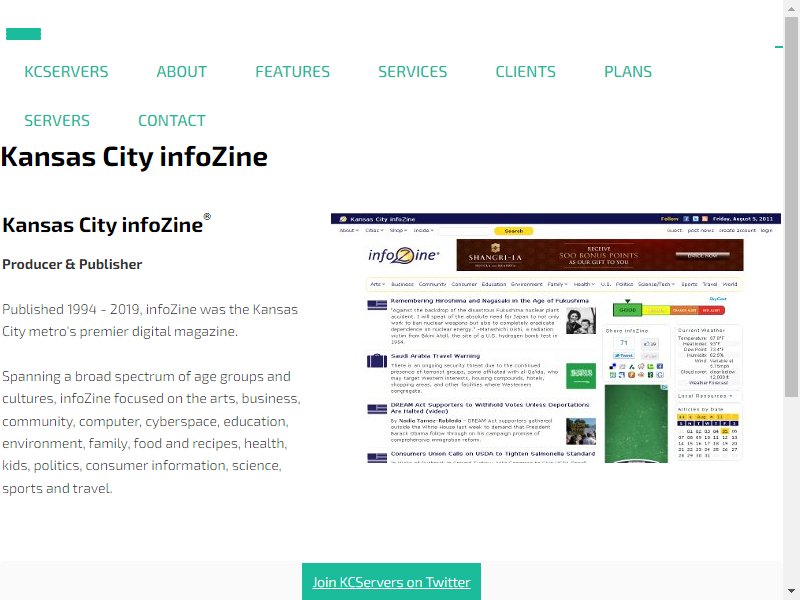
Task: Click the 'Published 1994 - 2019' paragraph
Action: point(150,320)
